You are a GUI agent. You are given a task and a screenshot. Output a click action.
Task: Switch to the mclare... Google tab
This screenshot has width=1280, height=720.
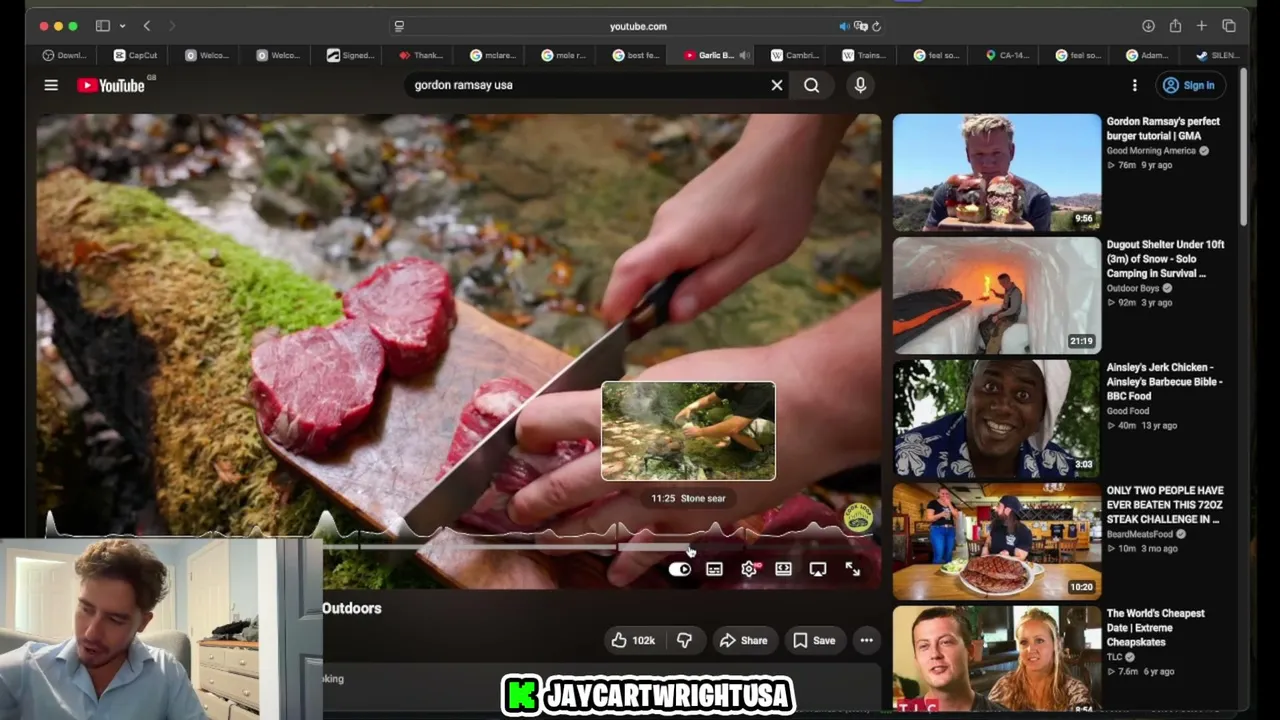(x=494, y=55)
